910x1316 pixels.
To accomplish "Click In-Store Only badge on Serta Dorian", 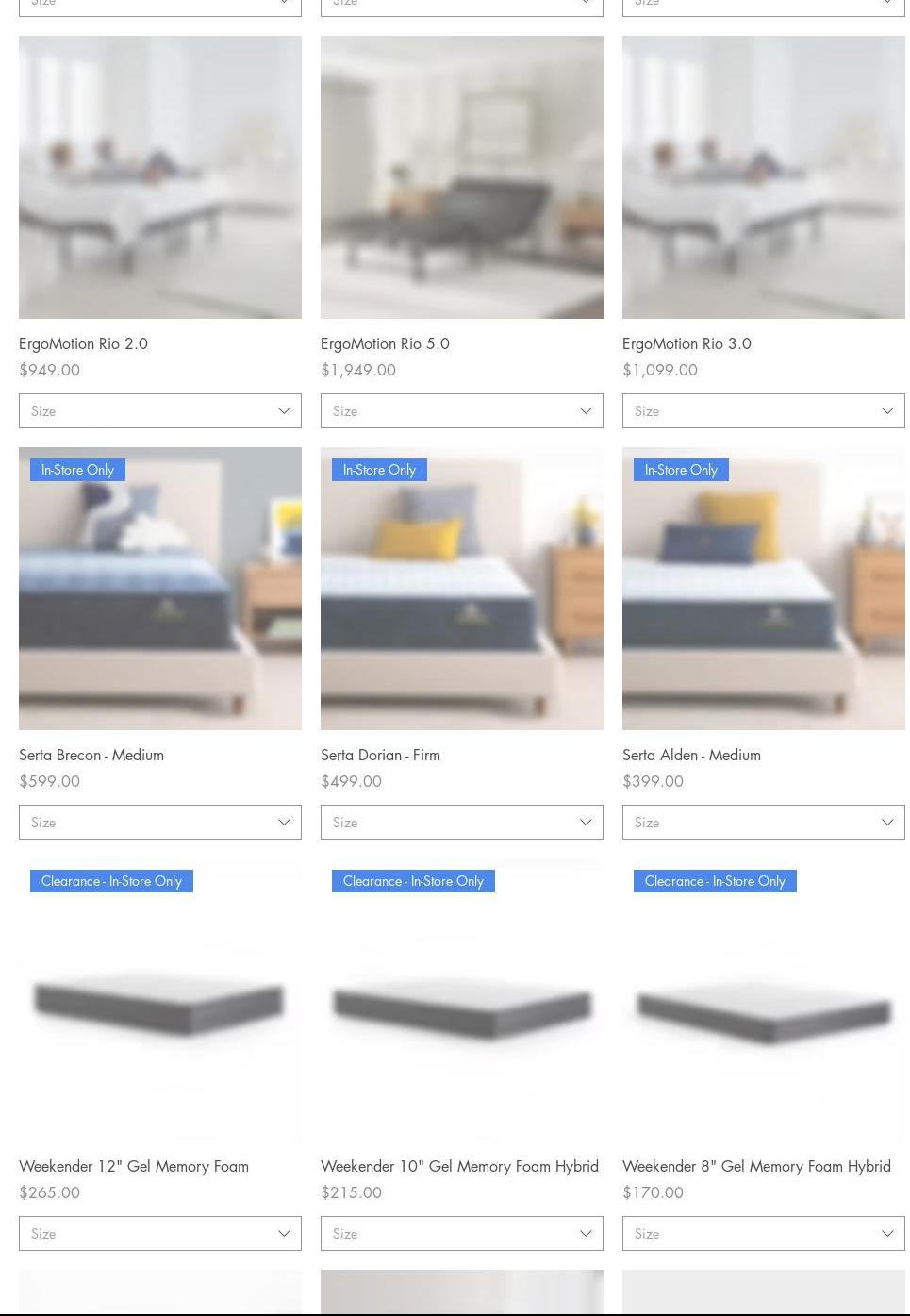I will coord(379,470).
